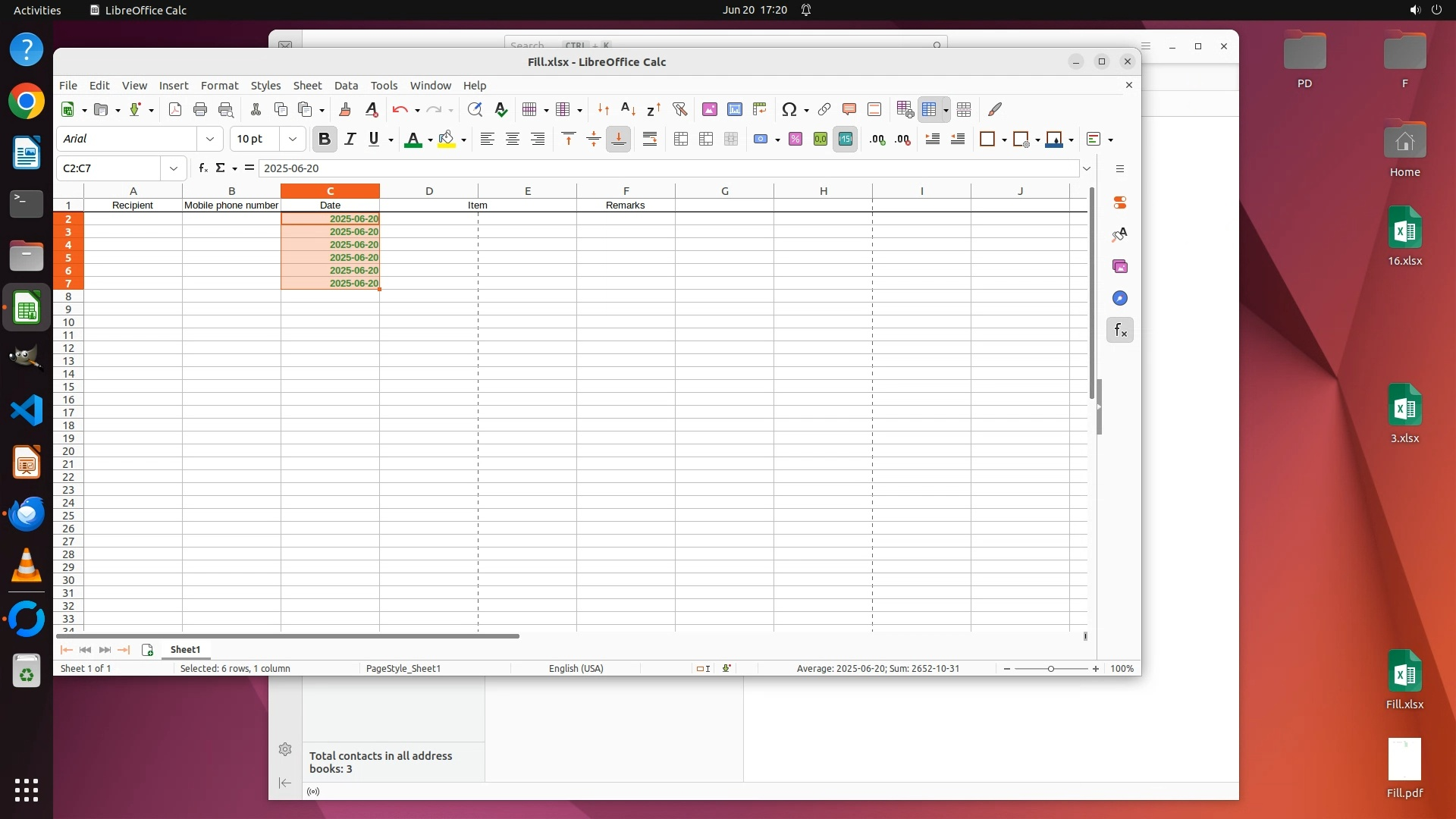Click the Find & Replace icon

pyautogui.click(x=475, y=110)
